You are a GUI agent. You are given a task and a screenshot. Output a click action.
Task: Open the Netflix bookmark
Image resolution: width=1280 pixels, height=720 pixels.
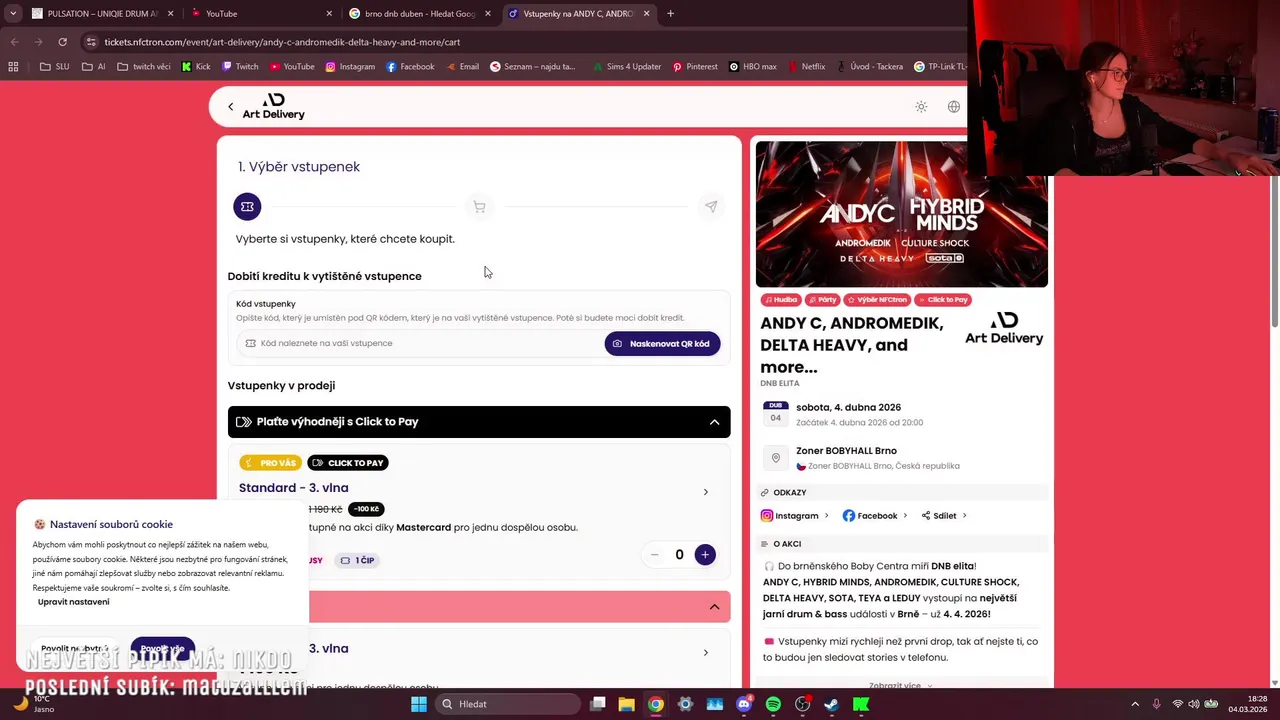[806, 67]
